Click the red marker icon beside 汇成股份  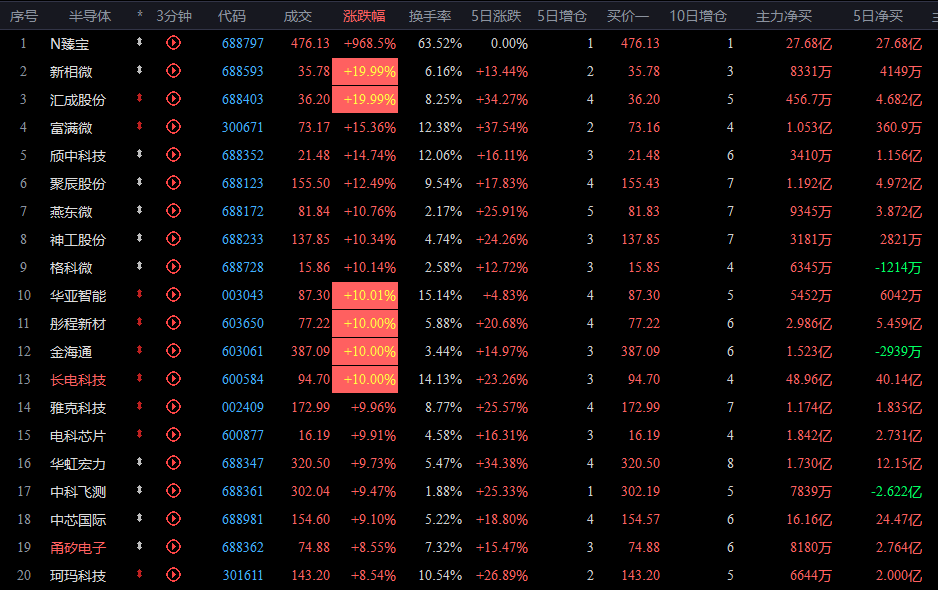139,98
